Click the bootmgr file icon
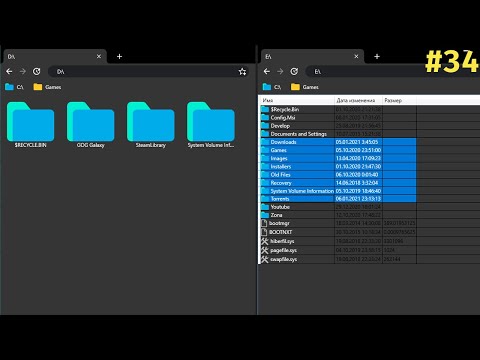The height and width of the screenshot is (360, 480). point(264,223)
